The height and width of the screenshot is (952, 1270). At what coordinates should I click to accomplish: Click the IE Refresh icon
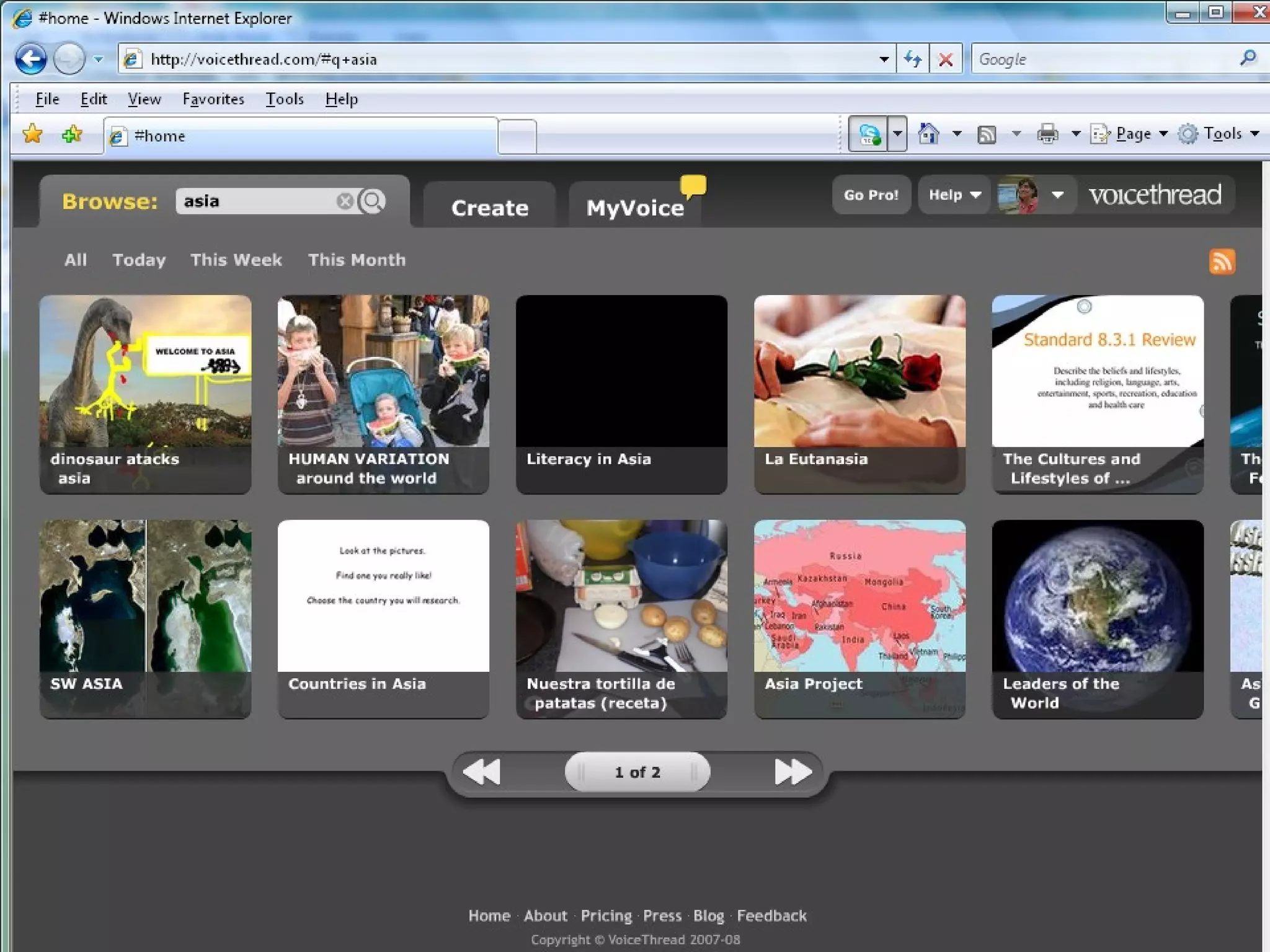(x=912, y=59)
